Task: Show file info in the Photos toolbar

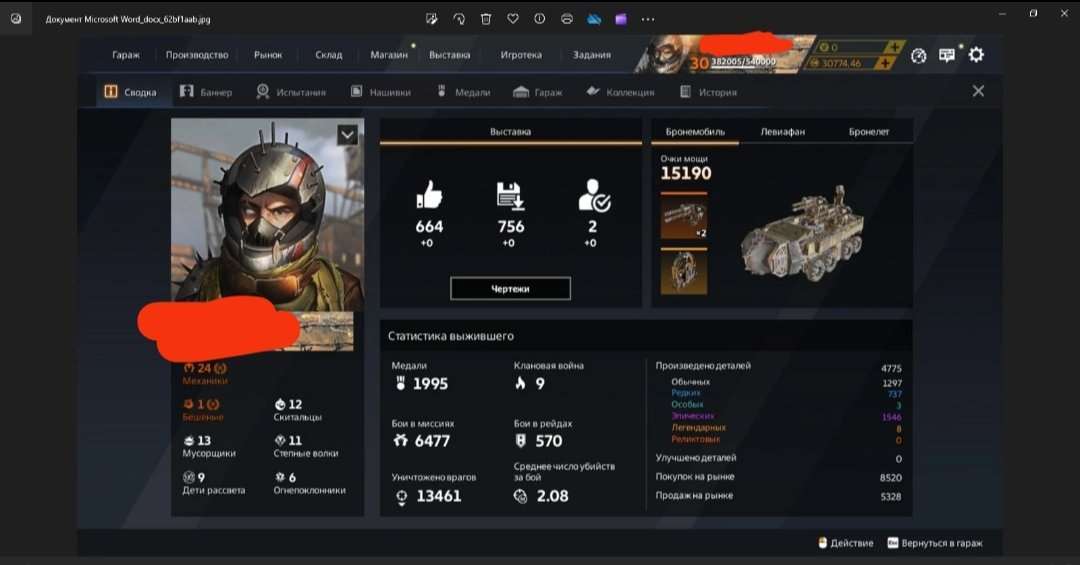Action: [x=539, y=19]
